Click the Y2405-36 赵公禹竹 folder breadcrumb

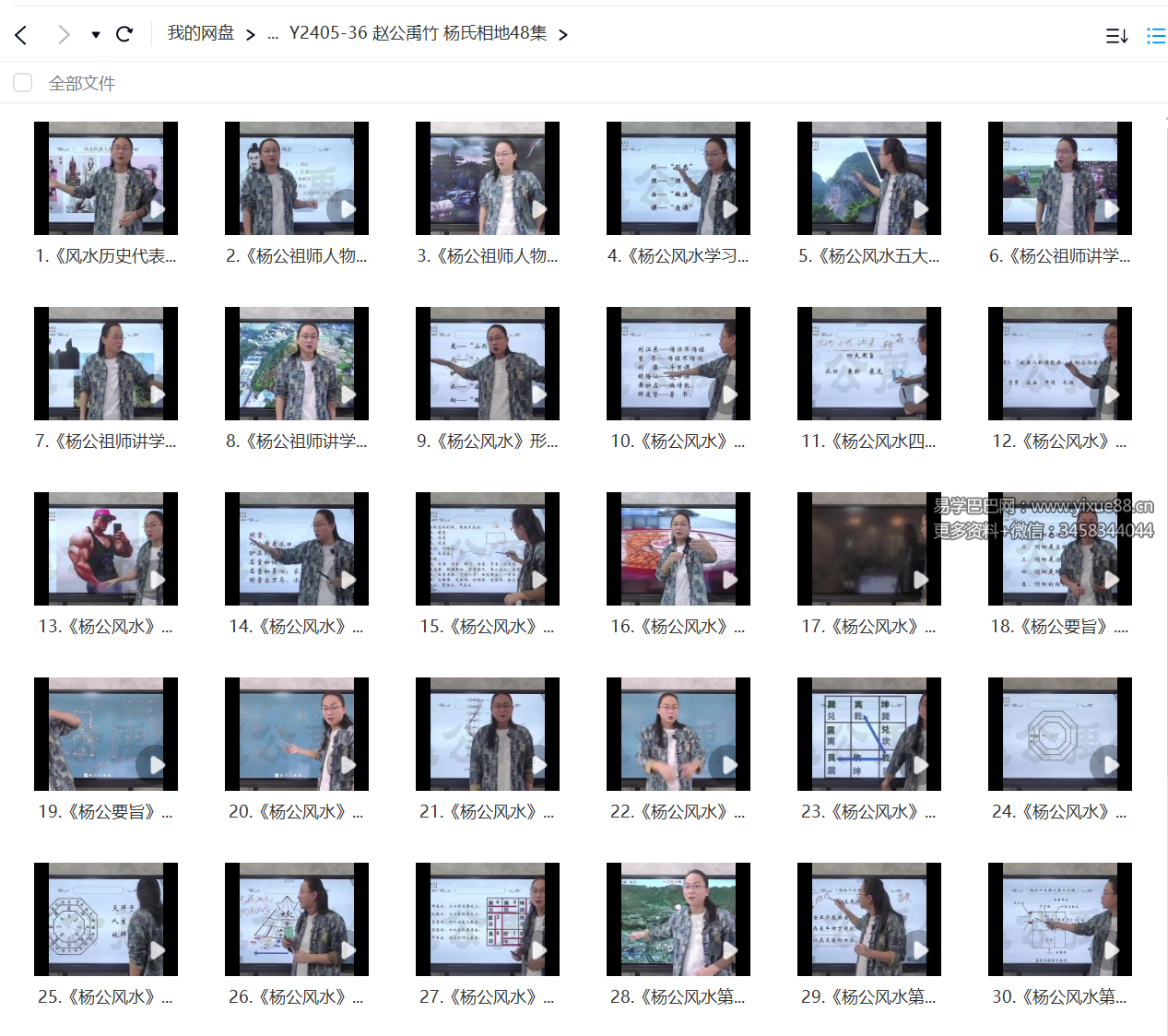coord(418,33)
